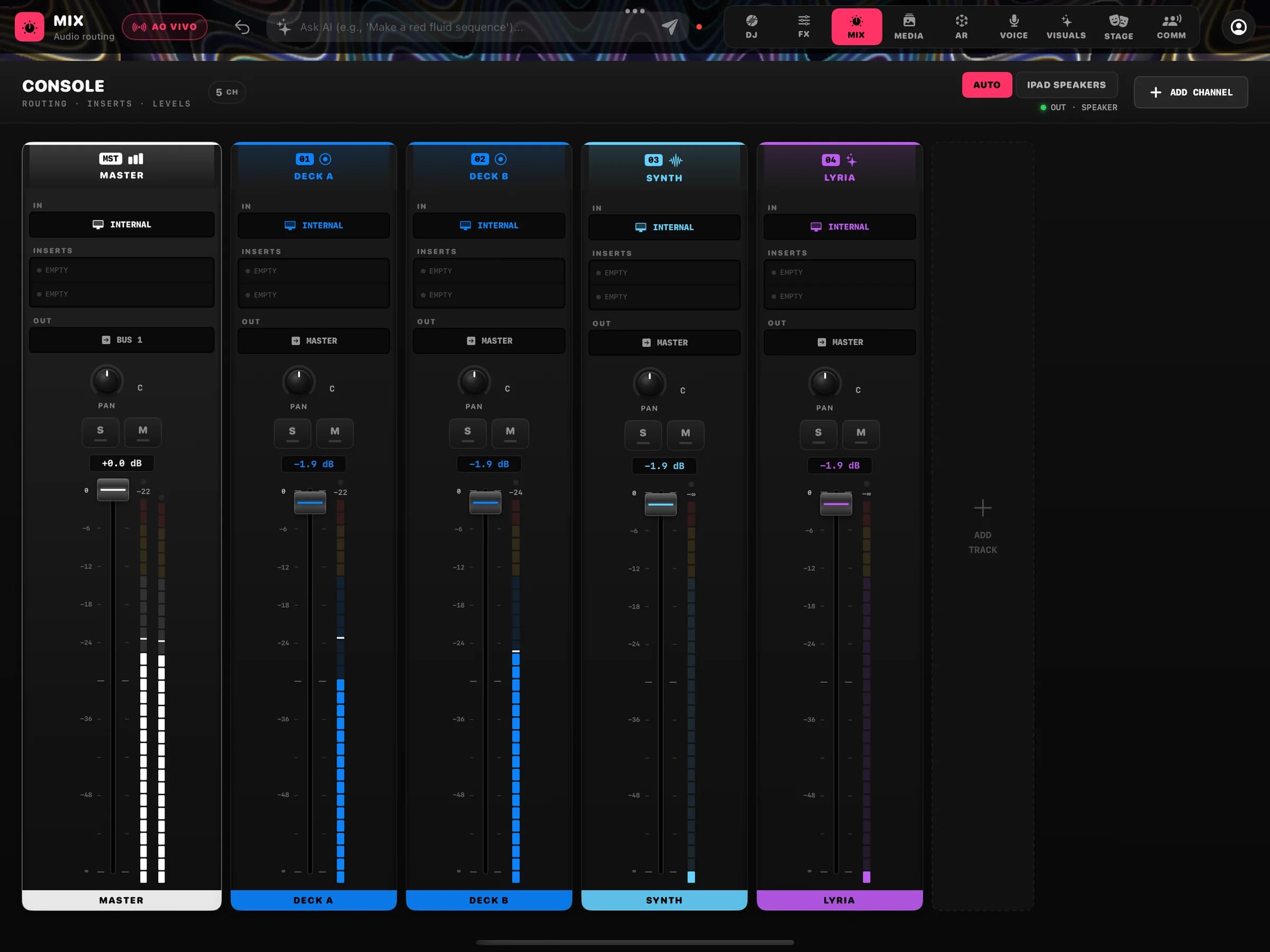Viewport: 1270px width, 952px height.
Task: Open Master channel INTERNAL input selector
Action: [122, 224]
